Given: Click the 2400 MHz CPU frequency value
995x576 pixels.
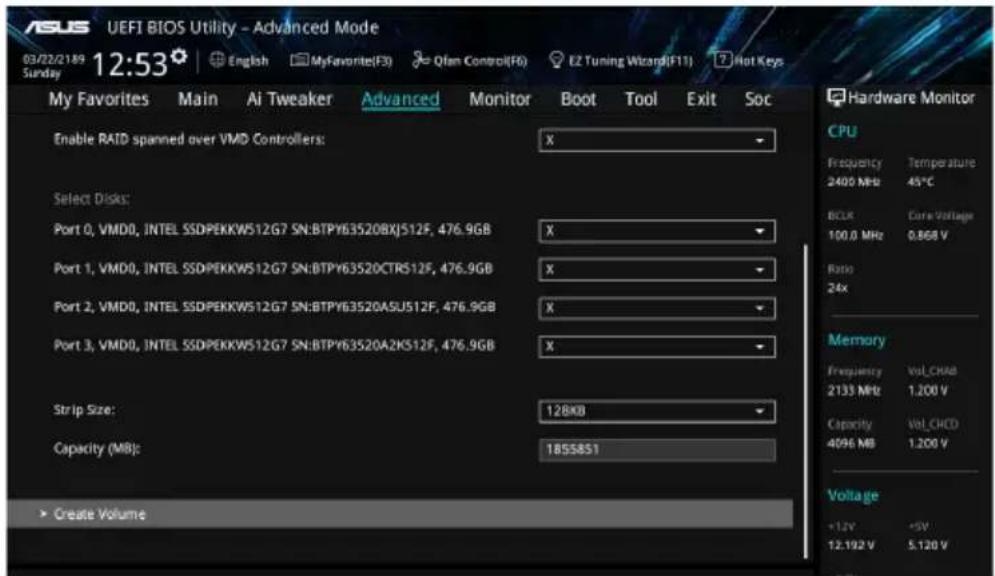Looking at the screenshot, I should (x=853, y=182).
